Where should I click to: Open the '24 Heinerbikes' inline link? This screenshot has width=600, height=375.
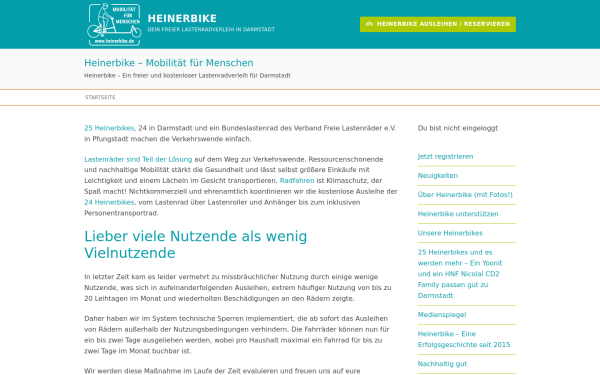point(109,202)
